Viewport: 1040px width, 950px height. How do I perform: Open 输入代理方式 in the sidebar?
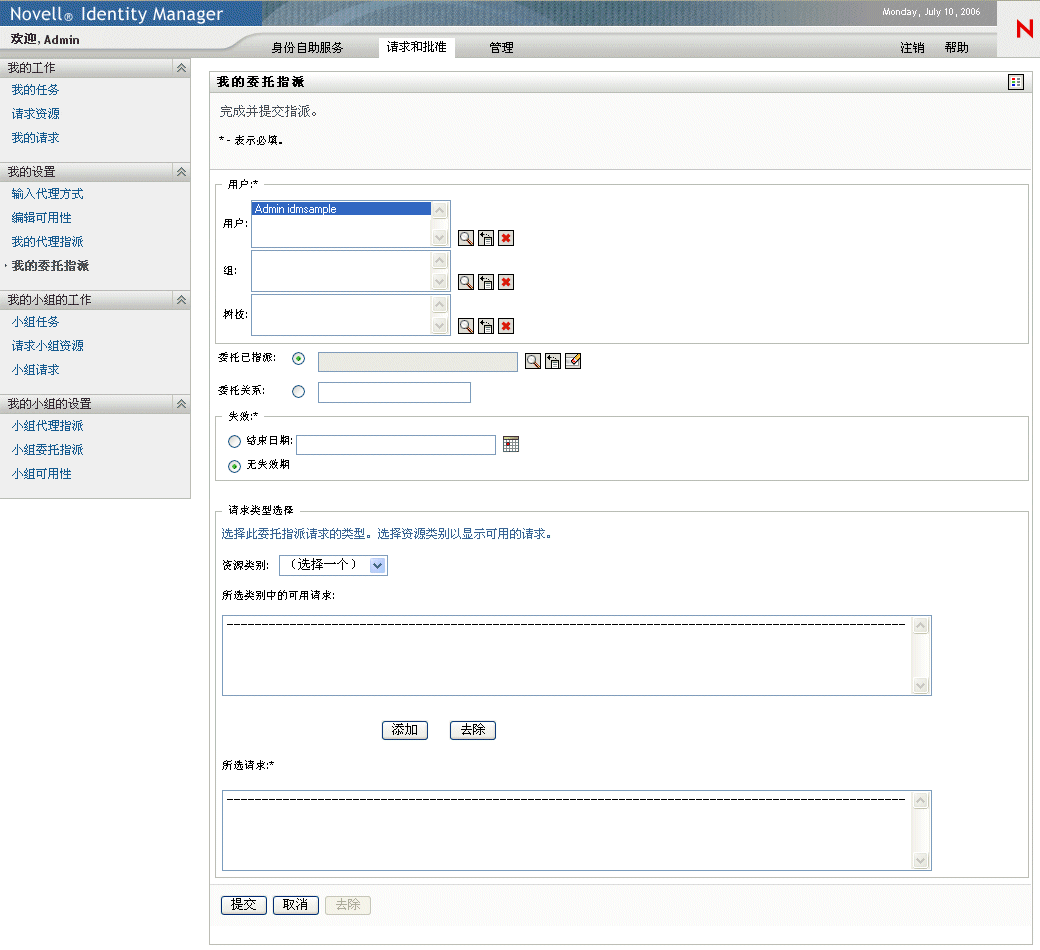(x=47, y=194)
